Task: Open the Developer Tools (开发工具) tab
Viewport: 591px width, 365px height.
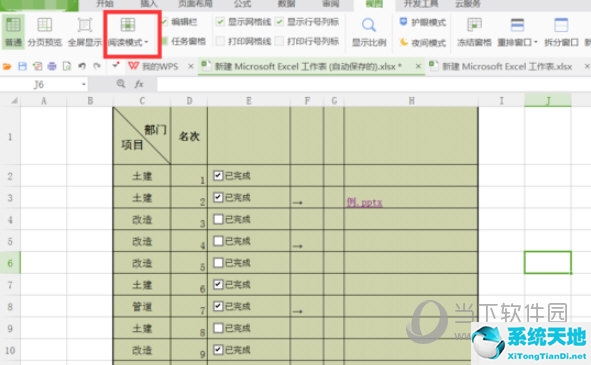Action: point(421,4)
